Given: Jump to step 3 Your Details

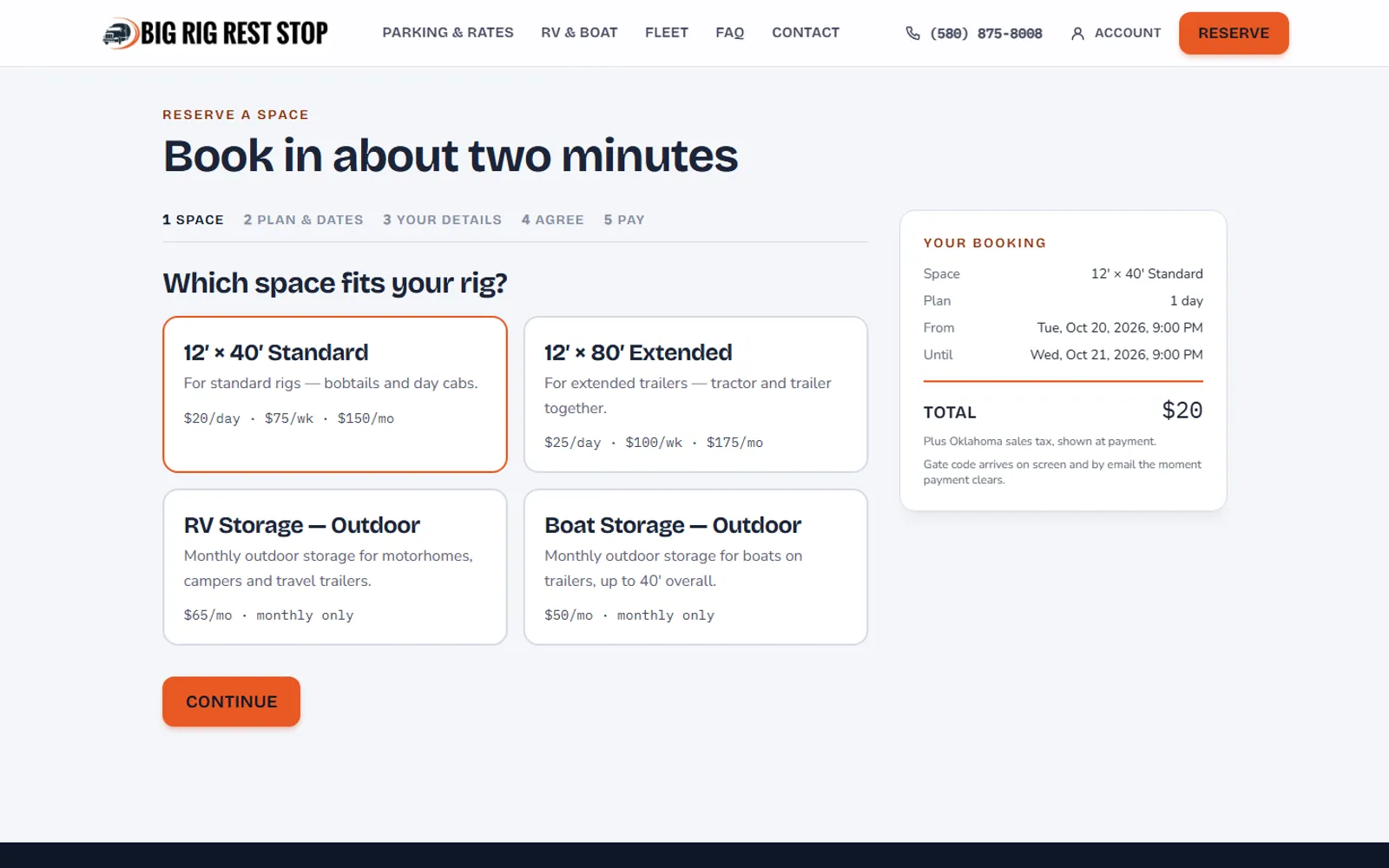Looking at the screenshot, I should tap(442, 220).
